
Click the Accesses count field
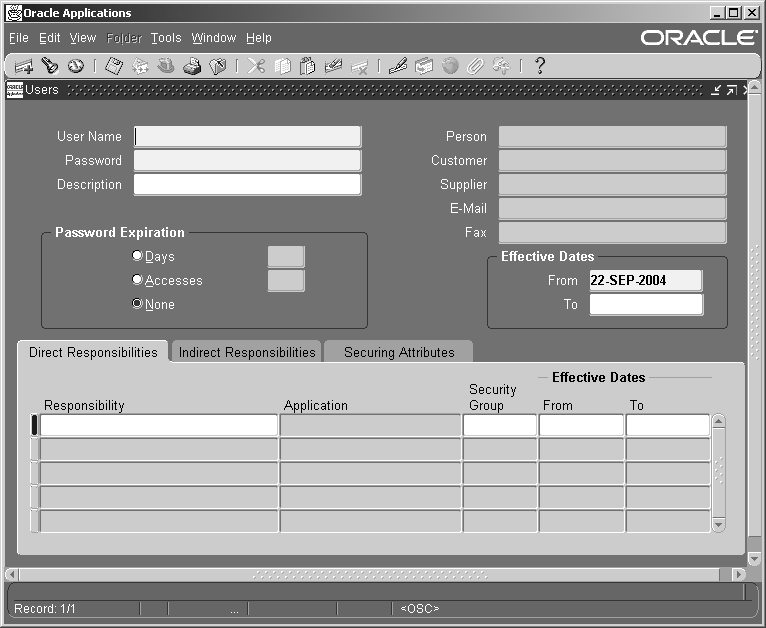[x=286, y=280]
